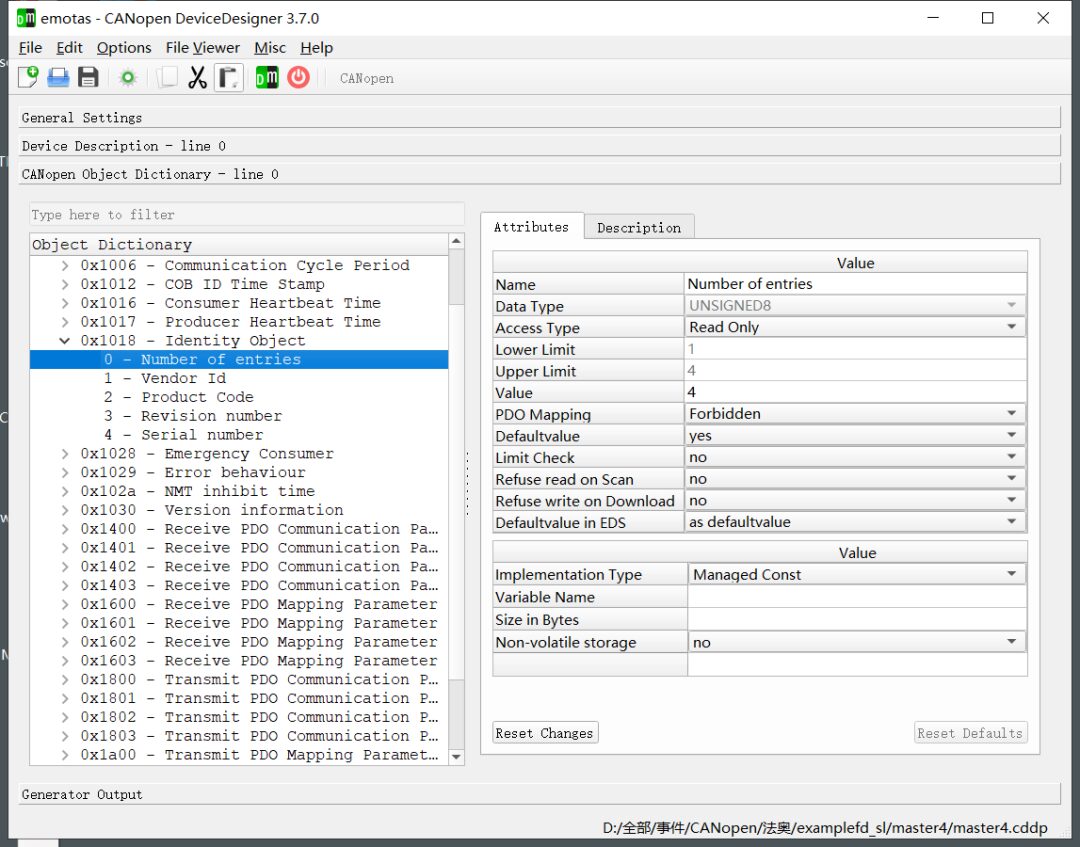Screen dimensions: 1080x847
Task: Expand the 0x1400 Receive PDO Communication node
Action: click(x=64, y=529)
